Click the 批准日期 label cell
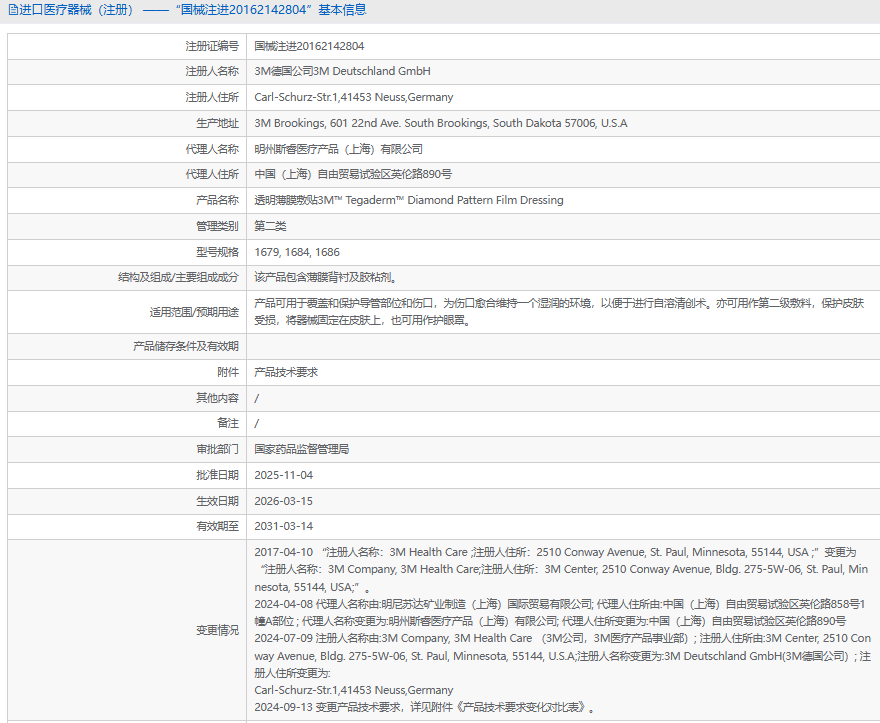 (127, 475)
